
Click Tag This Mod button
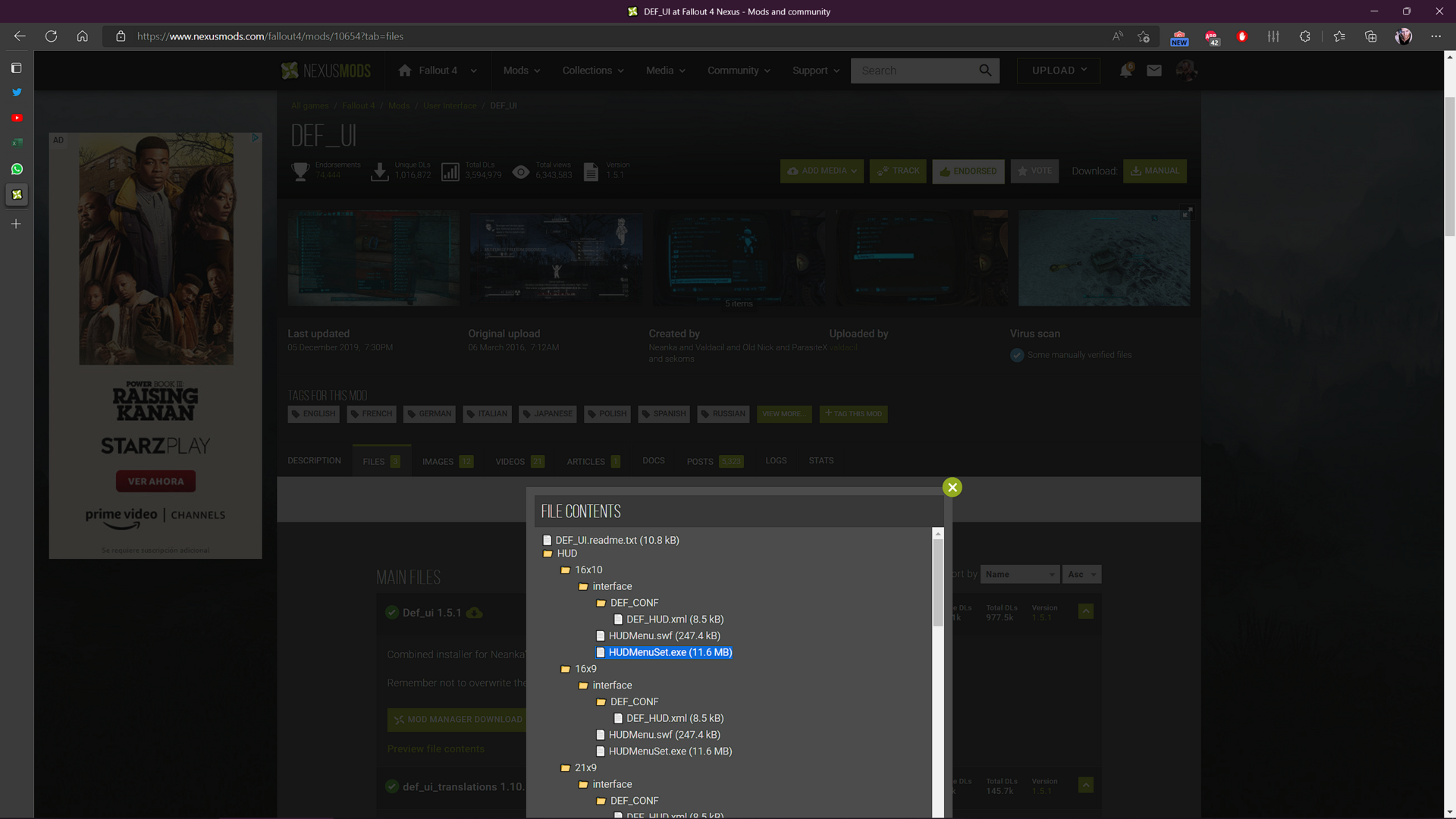point(853,414)
